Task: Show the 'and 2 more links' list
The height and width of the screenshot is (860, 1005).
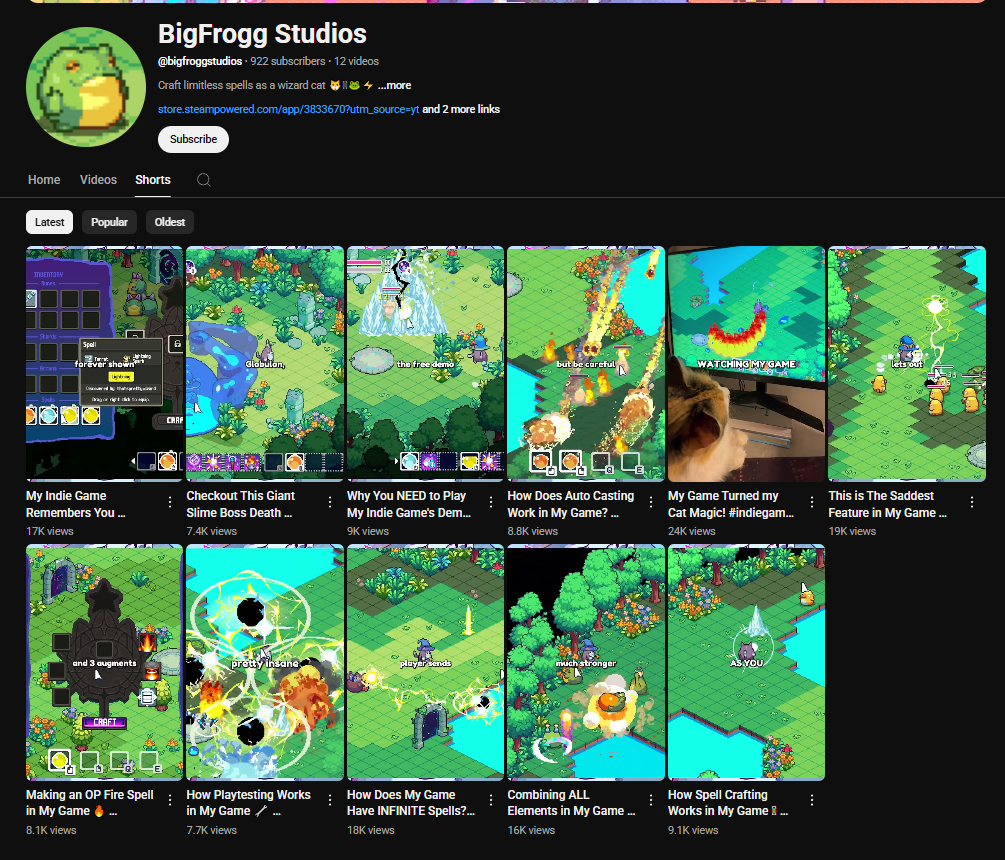Action: coord(461,110)
